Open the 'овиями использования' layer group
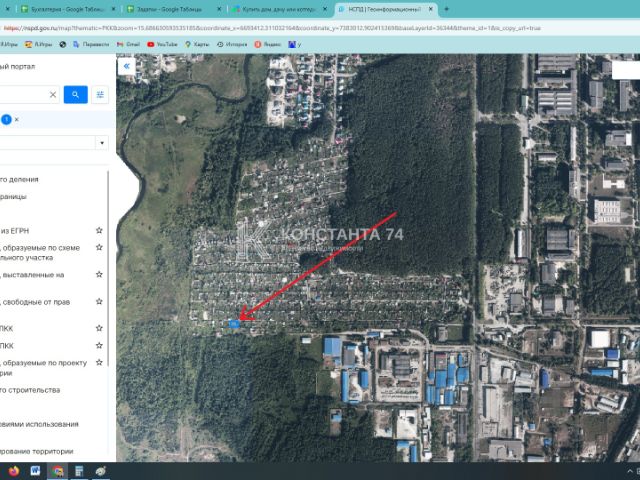 (39, 424)
